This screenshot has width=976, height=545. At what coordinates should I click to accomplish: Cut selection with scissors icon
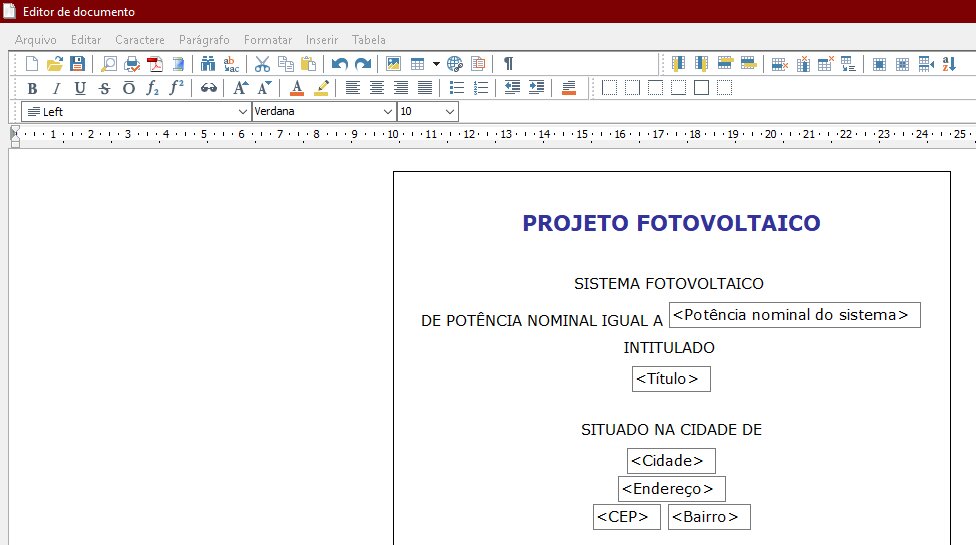(263, 63)
